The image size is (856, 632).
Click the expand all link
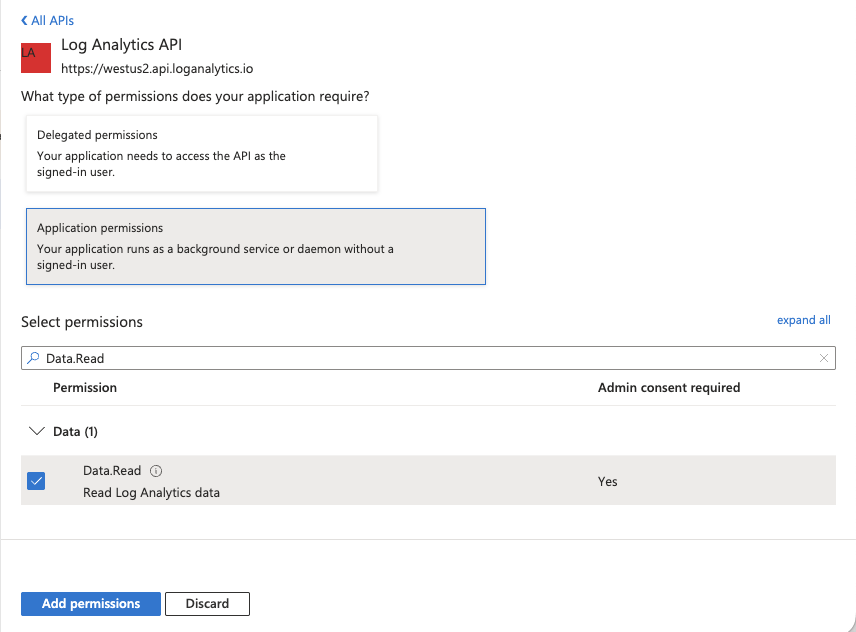coord(803,320)
